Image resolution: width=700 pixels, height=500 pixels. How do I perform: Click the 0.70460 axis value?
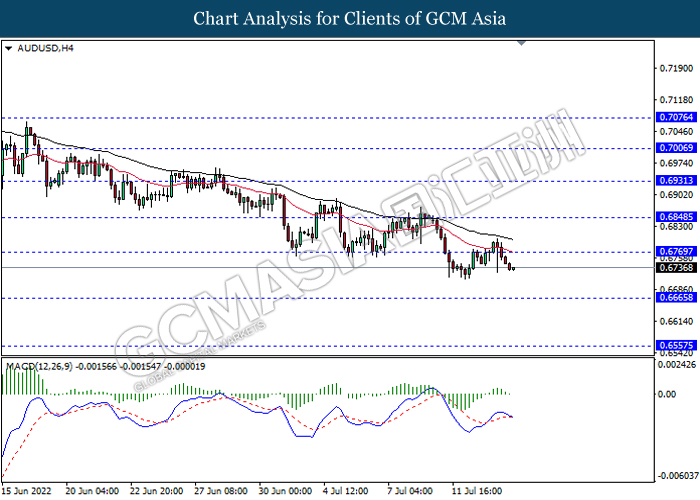(676, 132)
